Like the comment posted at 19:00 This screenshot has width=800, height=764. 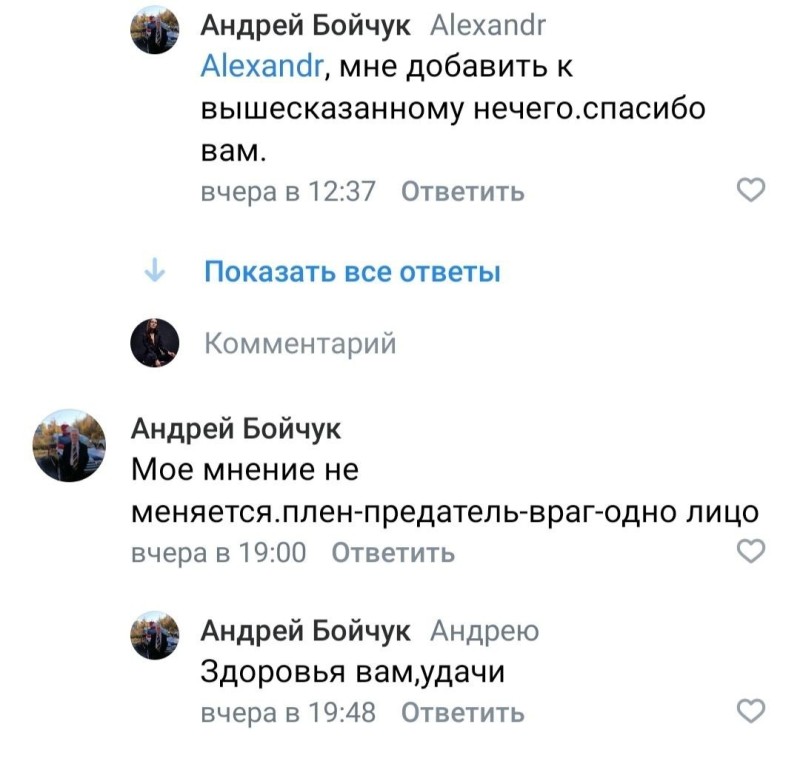click(751, 551)
